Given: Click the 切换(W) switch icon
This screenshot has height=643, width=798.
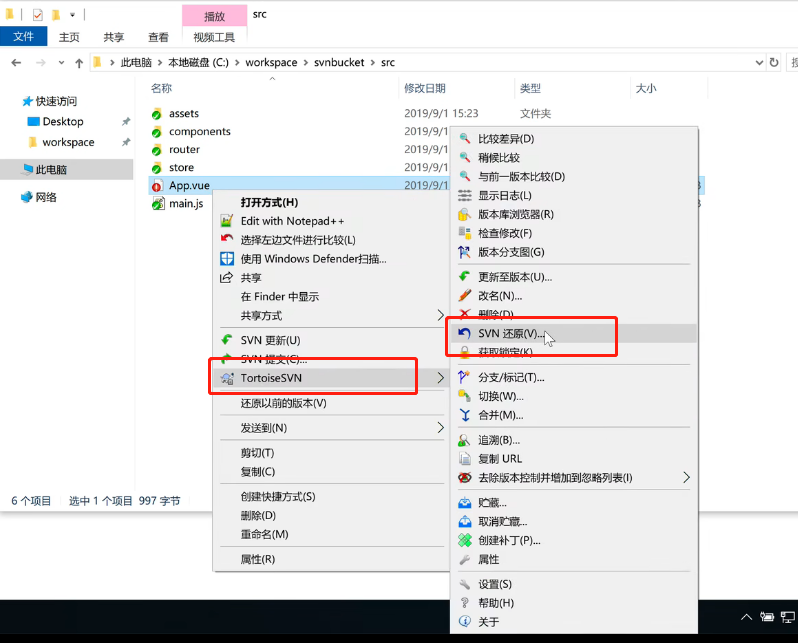Looking at the screenshot, I should pyautogui.click(x=464, y=396).
